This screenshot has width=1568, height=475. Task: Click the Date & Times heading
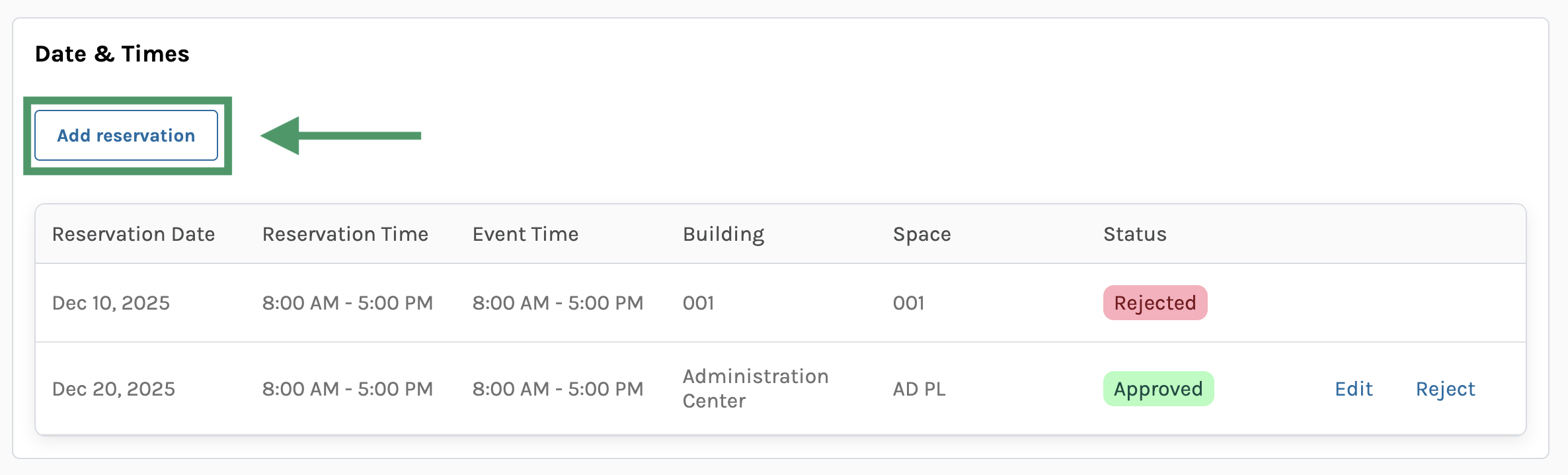coord(112,54)
